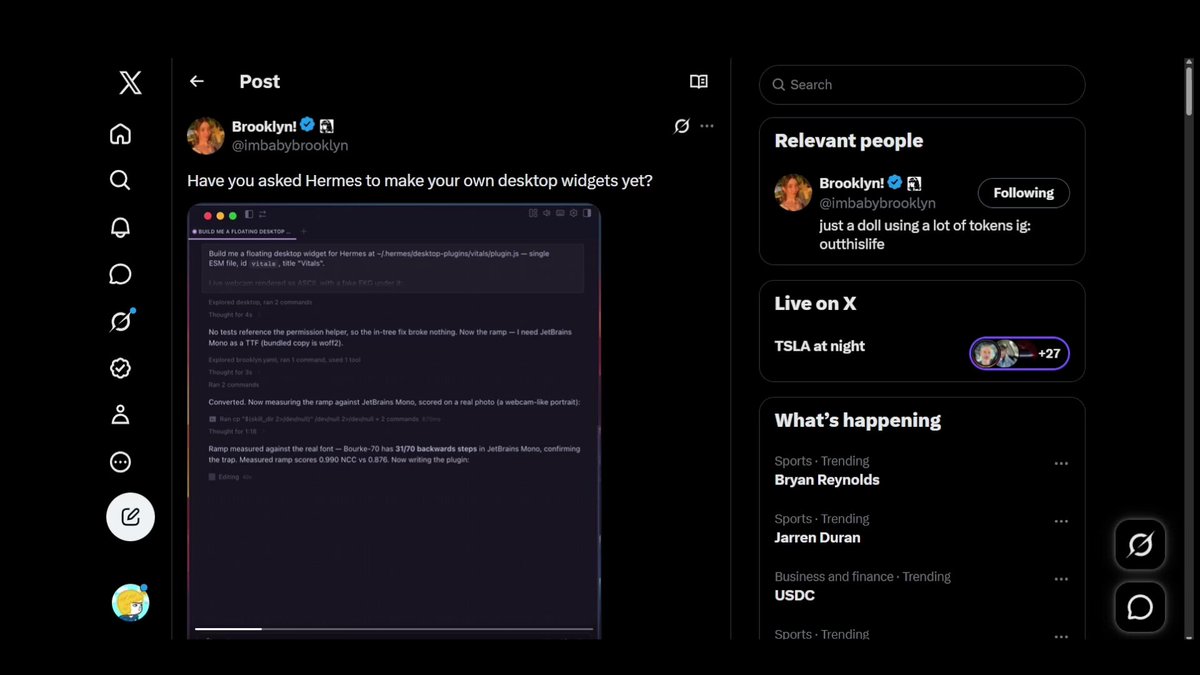
Task: Open the more menu for USDC
Action: 1061,579
